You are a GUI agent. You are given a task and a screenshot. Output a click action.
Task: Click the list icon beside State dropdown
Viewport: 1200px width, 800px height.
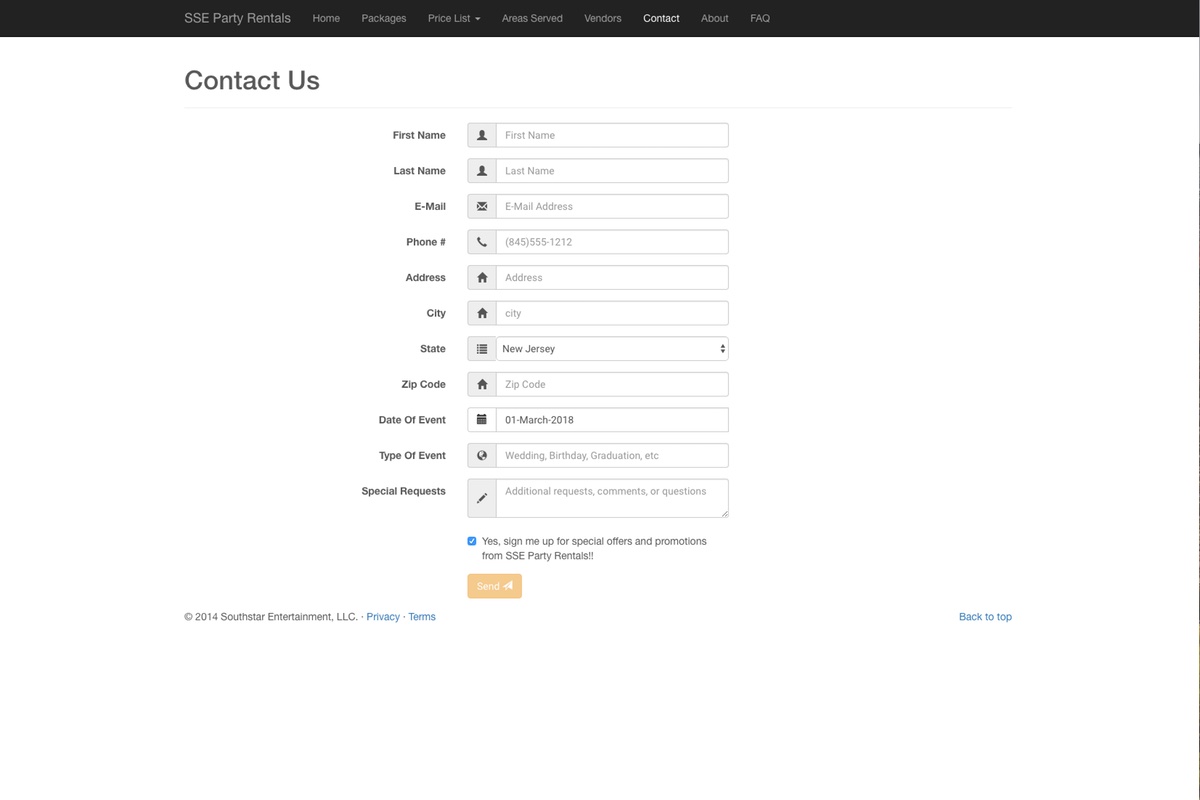482,349
